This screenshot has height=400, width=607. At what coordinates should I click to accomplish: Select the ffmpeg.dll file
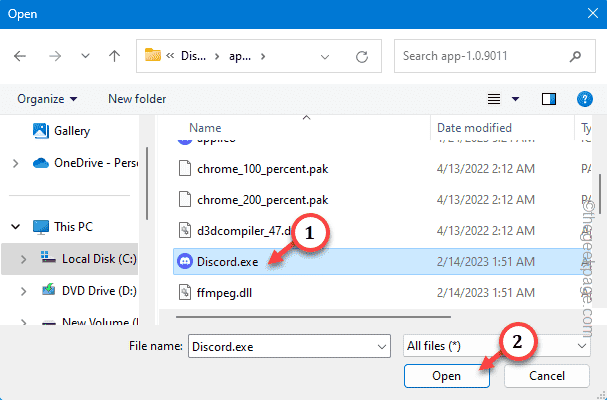point(225,293)
